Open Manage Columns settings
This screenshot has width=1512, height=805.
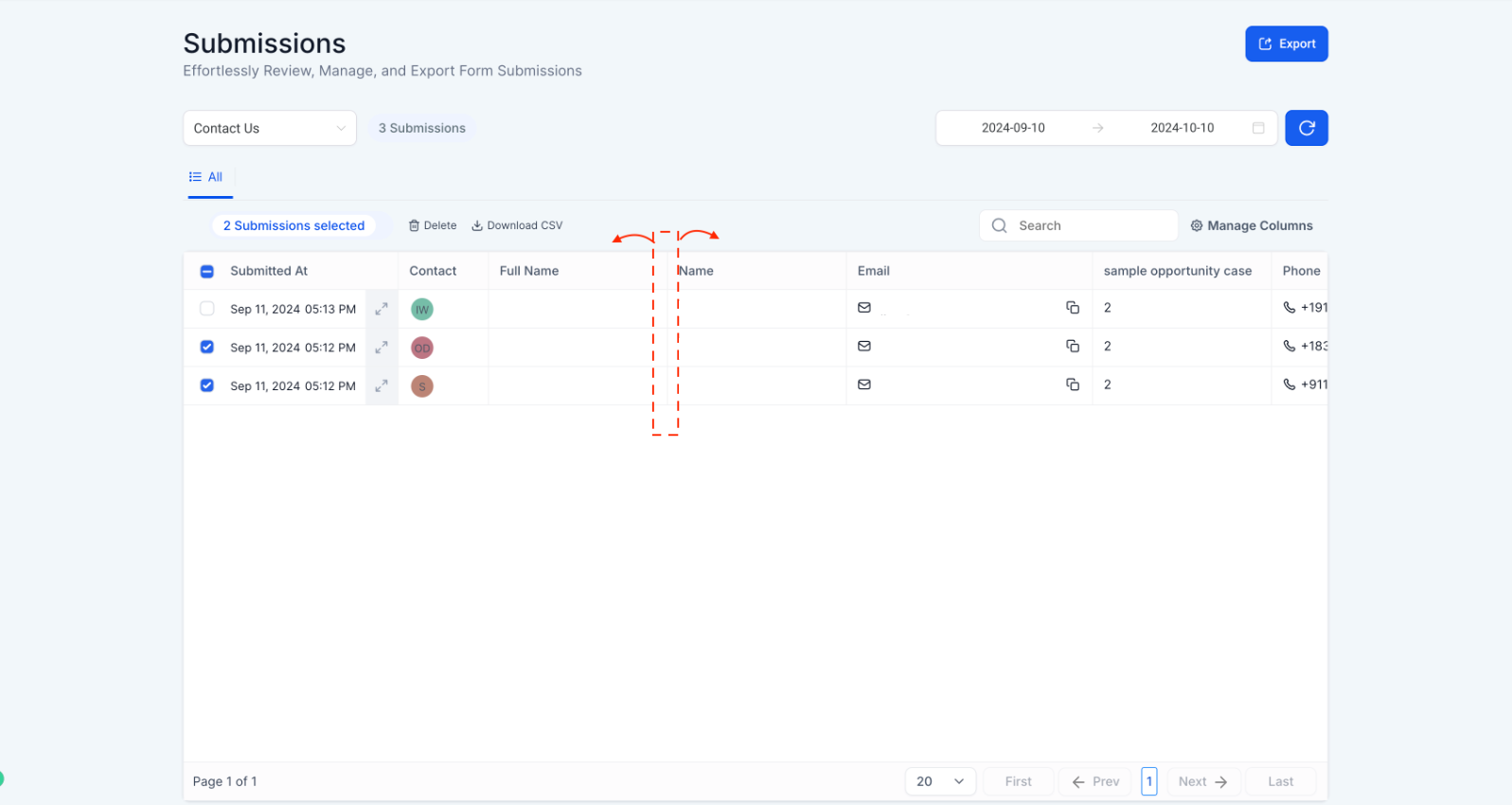point(1251,225)
